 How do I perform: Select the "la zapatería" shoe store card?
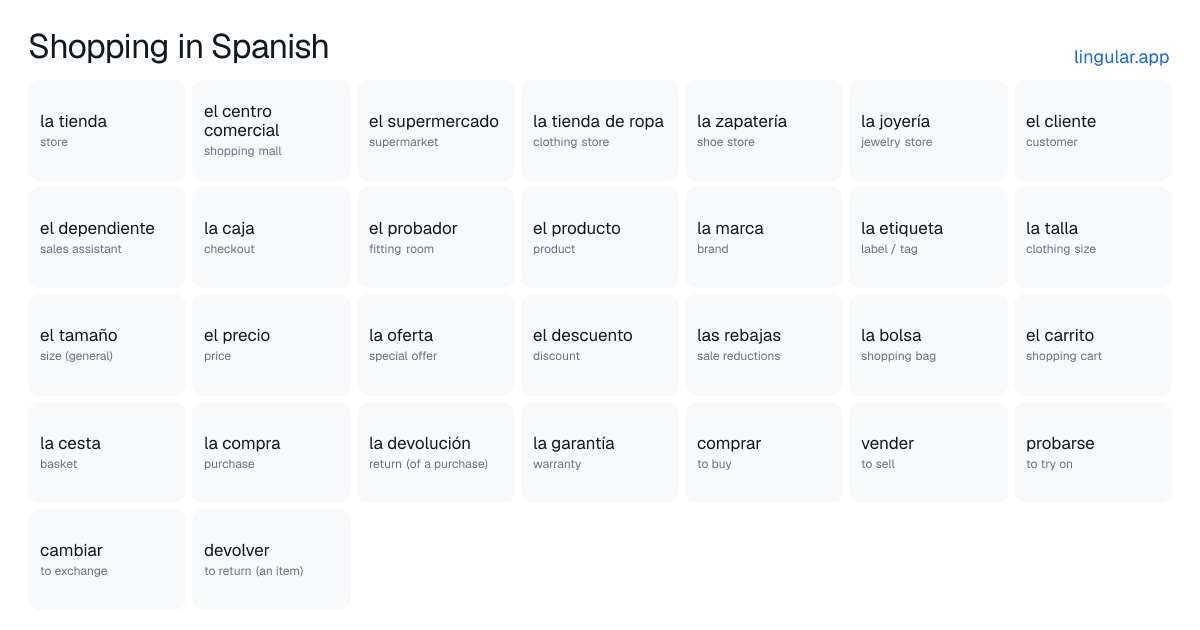pyautogui.click(x=764, y=131)
